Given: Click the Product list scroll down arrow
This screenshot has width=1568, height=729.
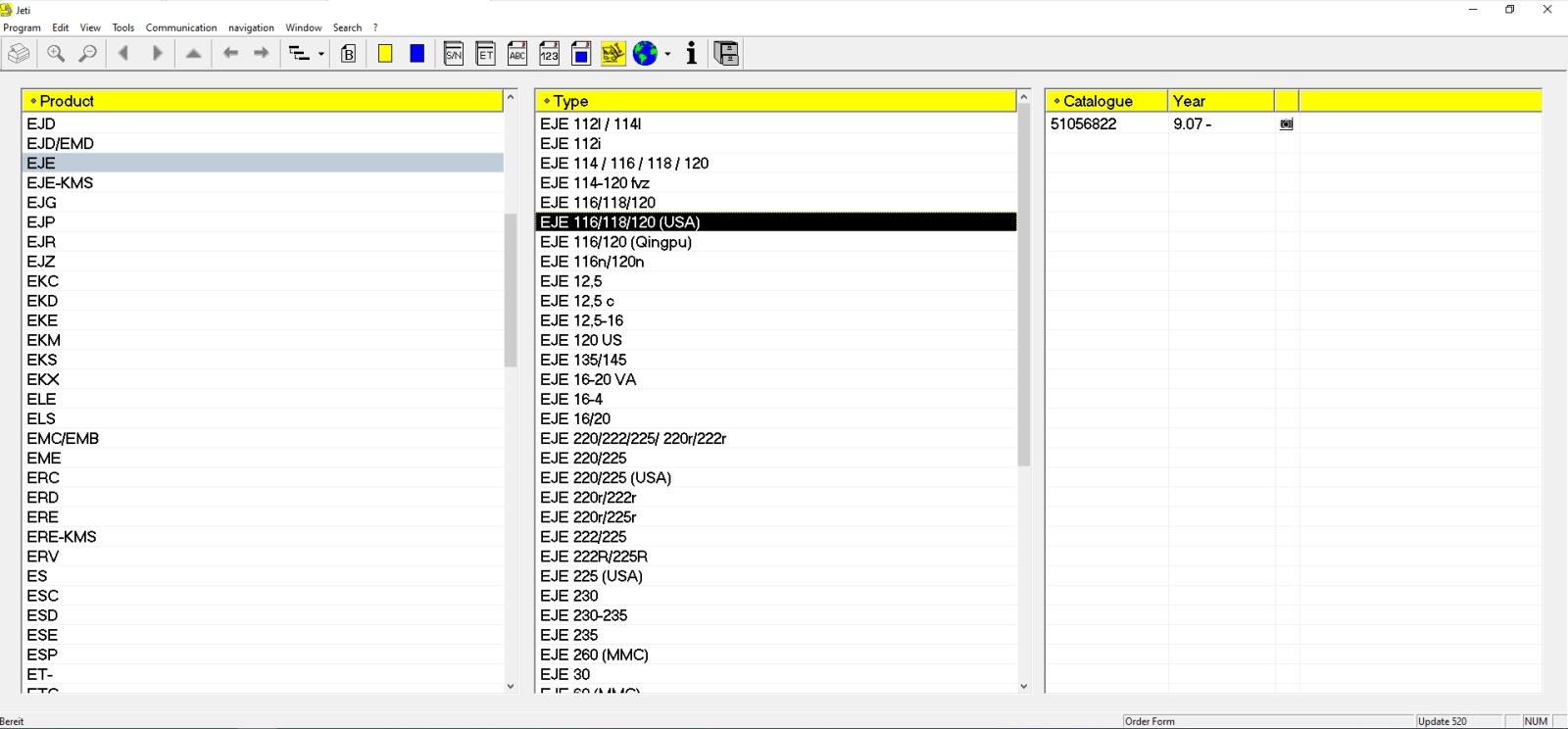Looking at the screenshot, I should (511, 686).
